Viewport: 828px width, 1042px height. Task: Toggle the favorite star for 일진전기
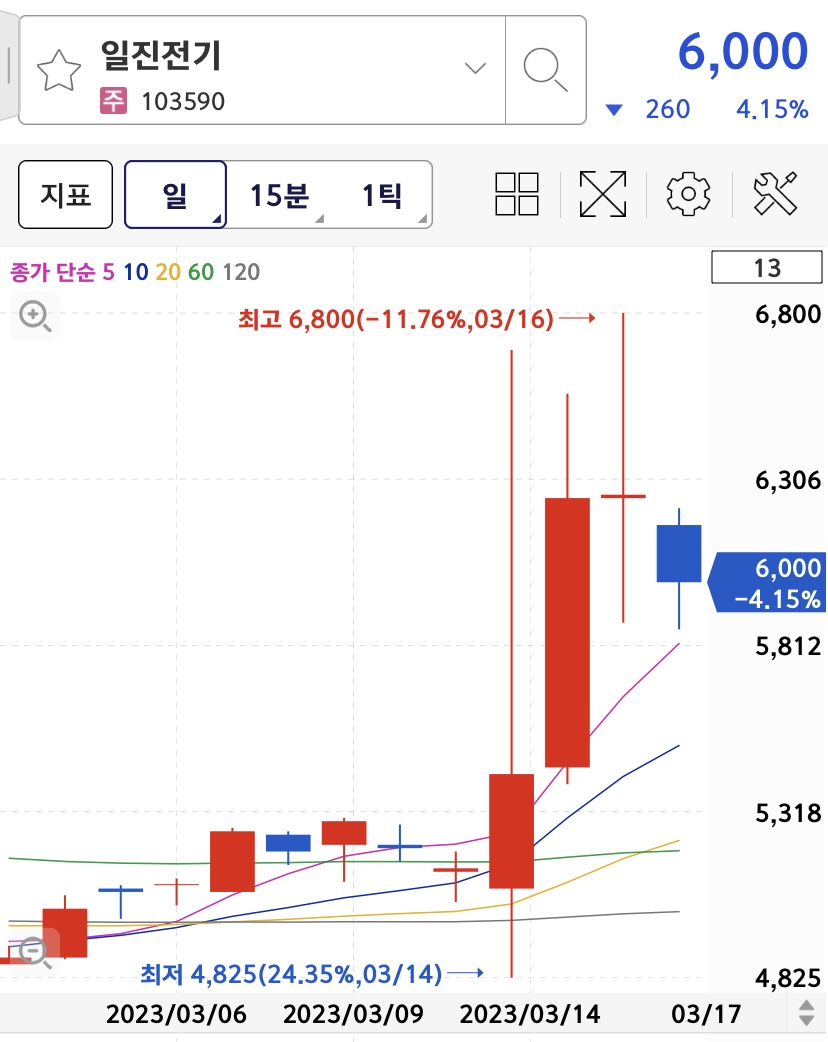click(x=60, y=67)
